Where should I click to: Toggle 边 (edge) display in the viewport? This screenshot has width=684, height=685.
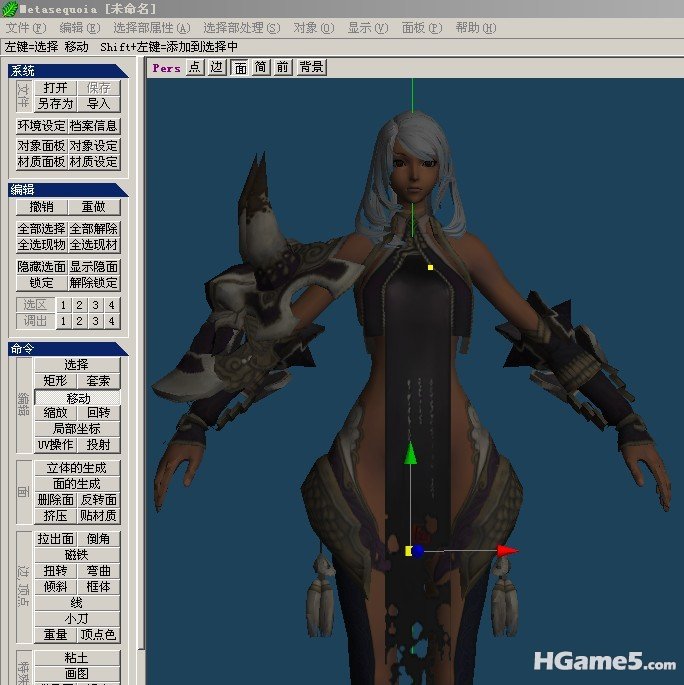(216, 68)
